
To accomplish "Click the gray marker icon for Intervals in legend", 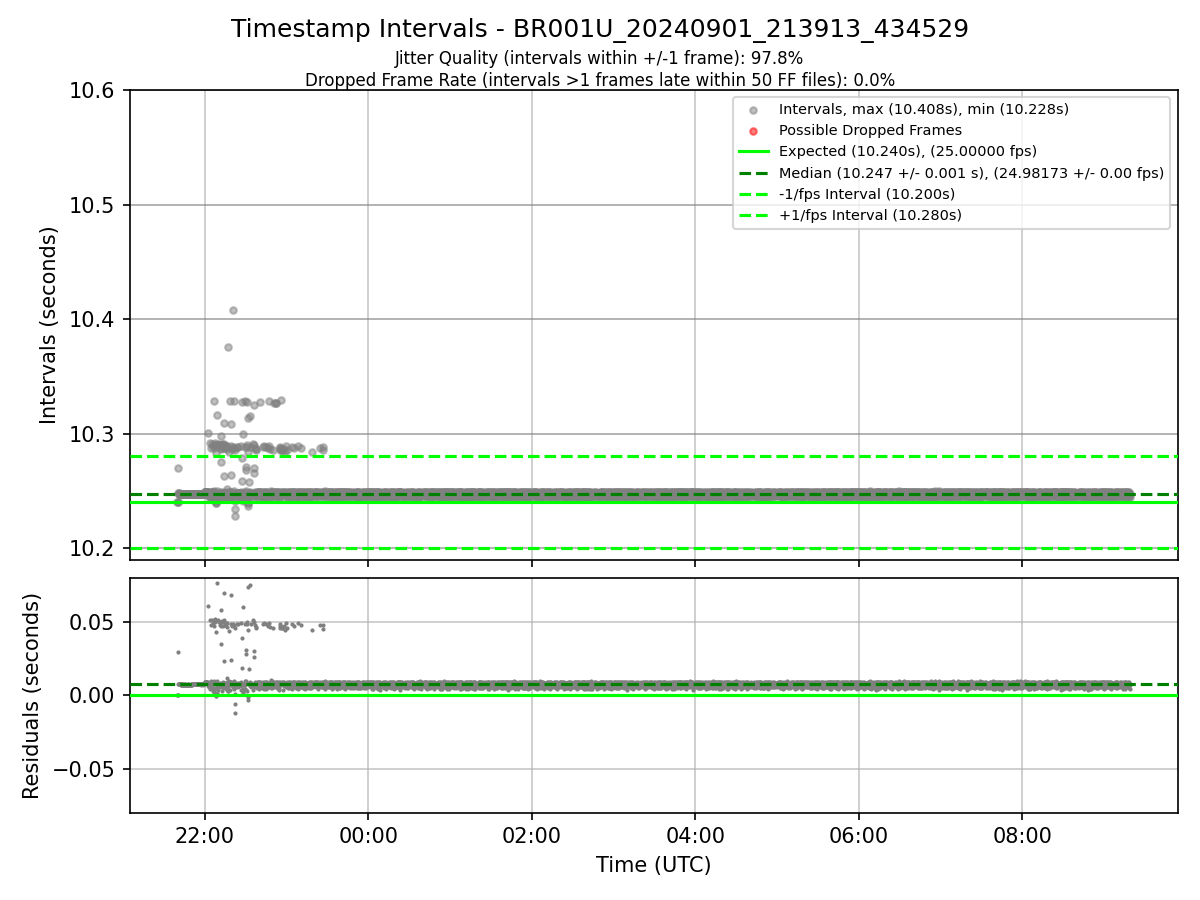I will click(x=754, y=110).
